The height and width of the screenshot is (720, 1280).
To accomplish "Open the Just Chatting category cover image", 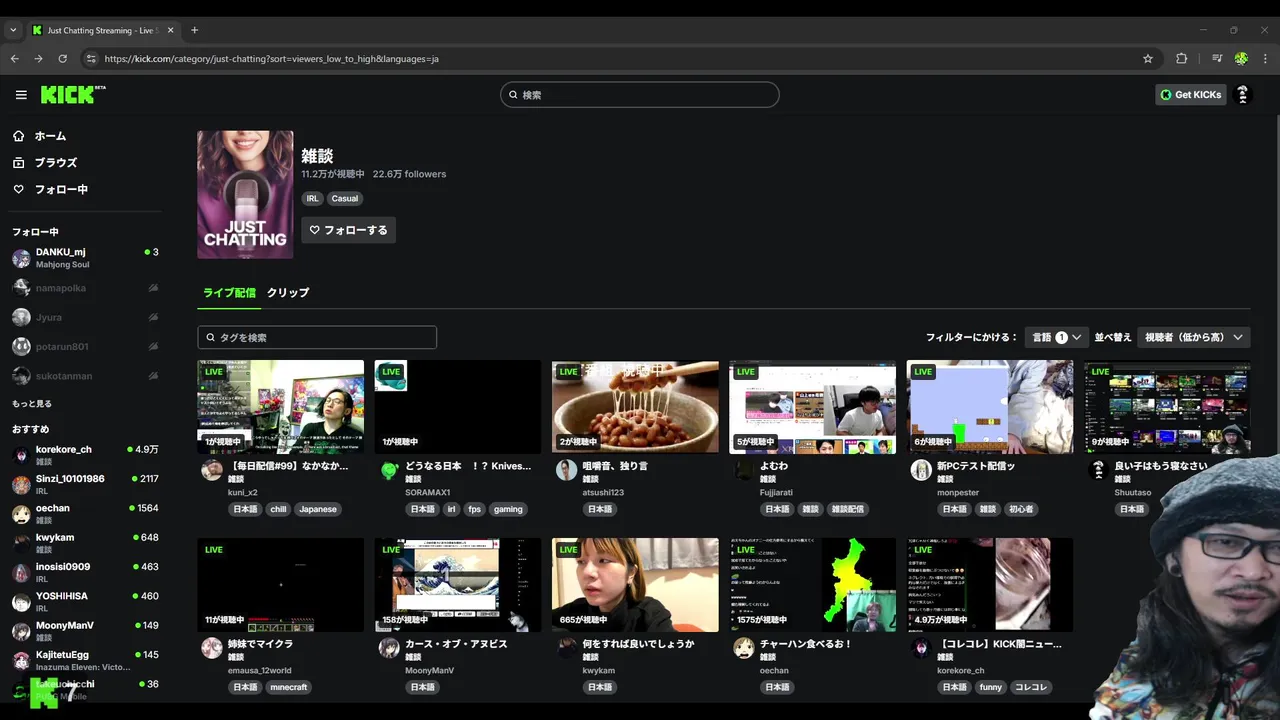I will pyautogui.click(x=245, y=194).
